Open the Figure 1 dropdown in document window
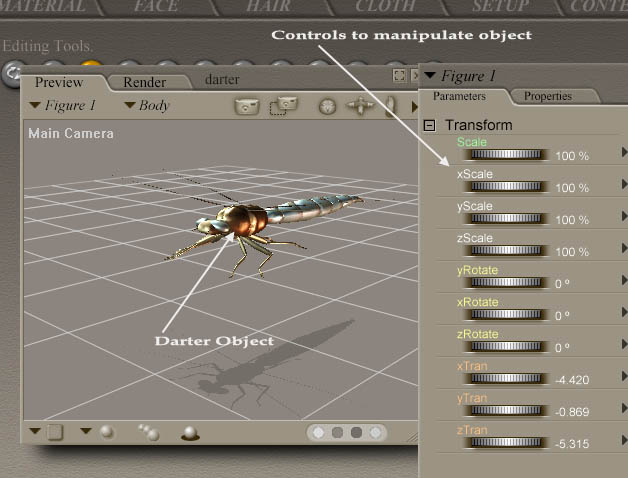Screen dimensions: 628x478 pos(62,105)
